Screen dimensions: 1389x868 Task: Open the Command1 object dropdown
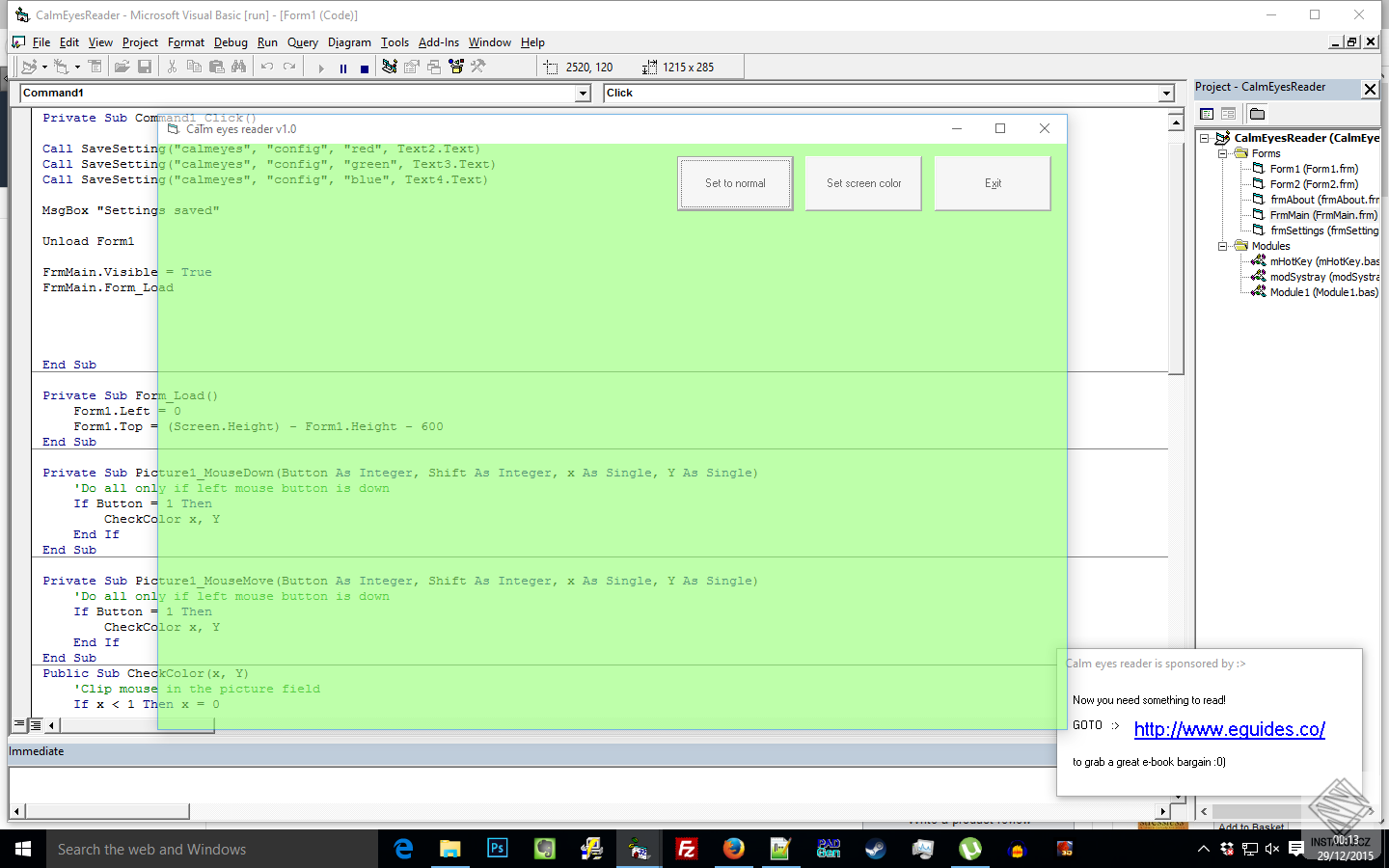583,94
